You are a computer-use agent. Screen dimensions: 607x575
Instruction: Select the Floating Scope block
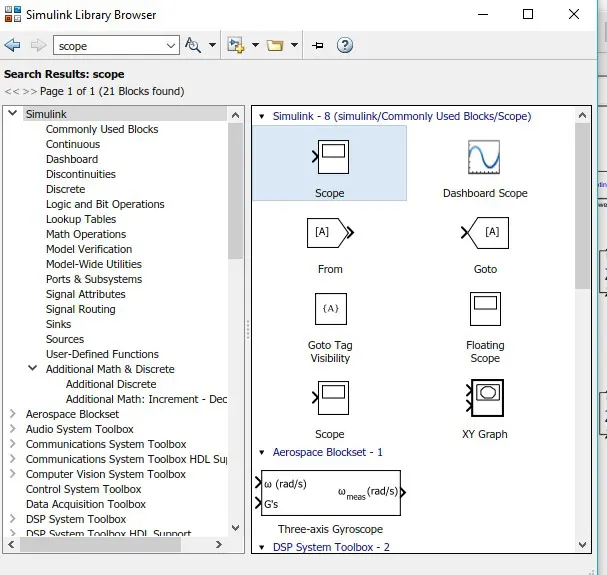[x=485, y=310]
